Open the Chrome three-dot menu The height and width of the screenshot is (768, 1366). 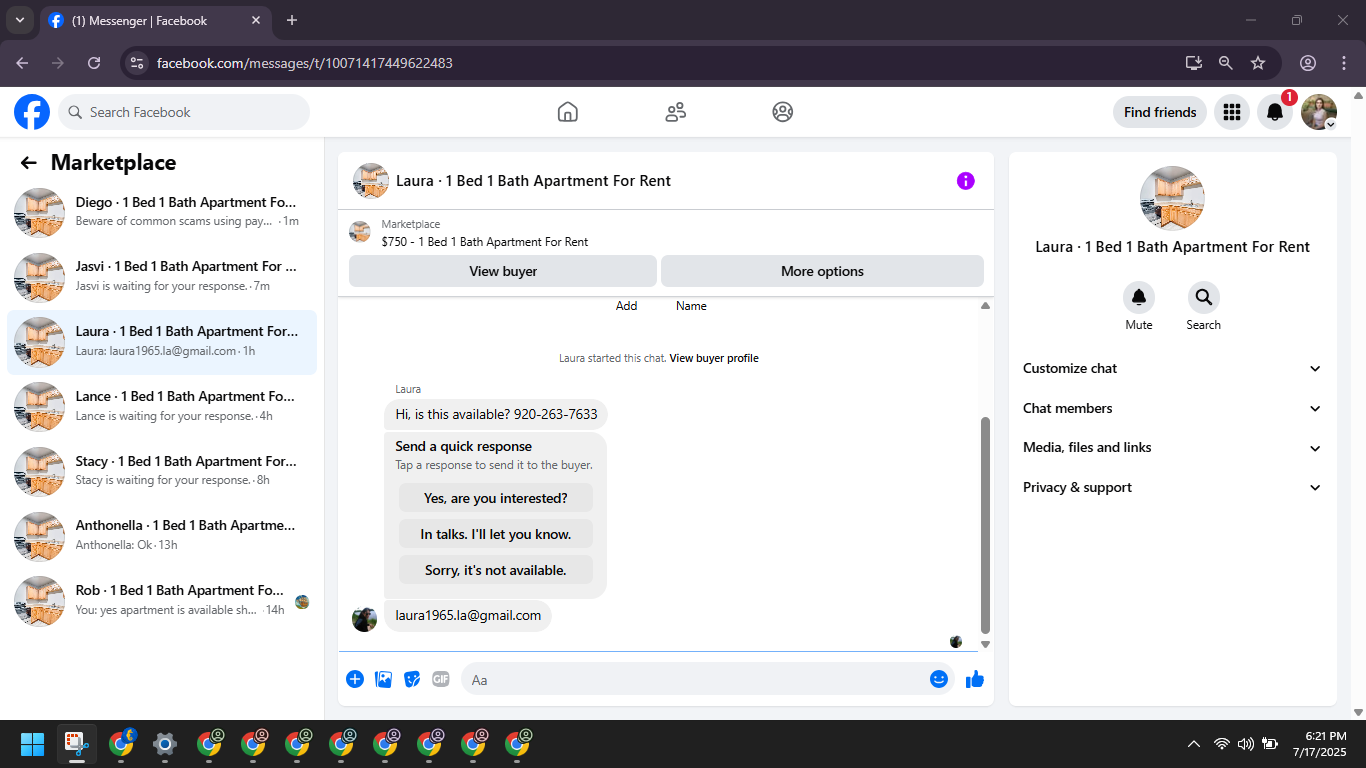(x=1344, y=63)
